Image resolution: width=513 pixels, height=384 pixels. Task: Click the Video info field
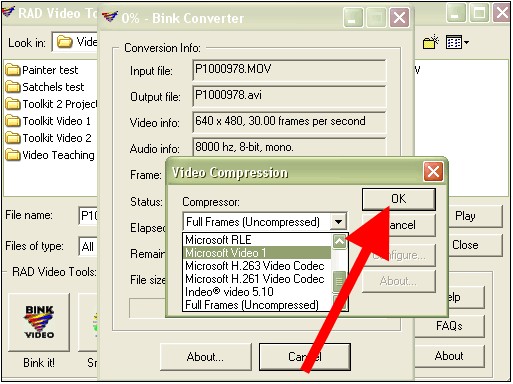[x=289, y=122]
